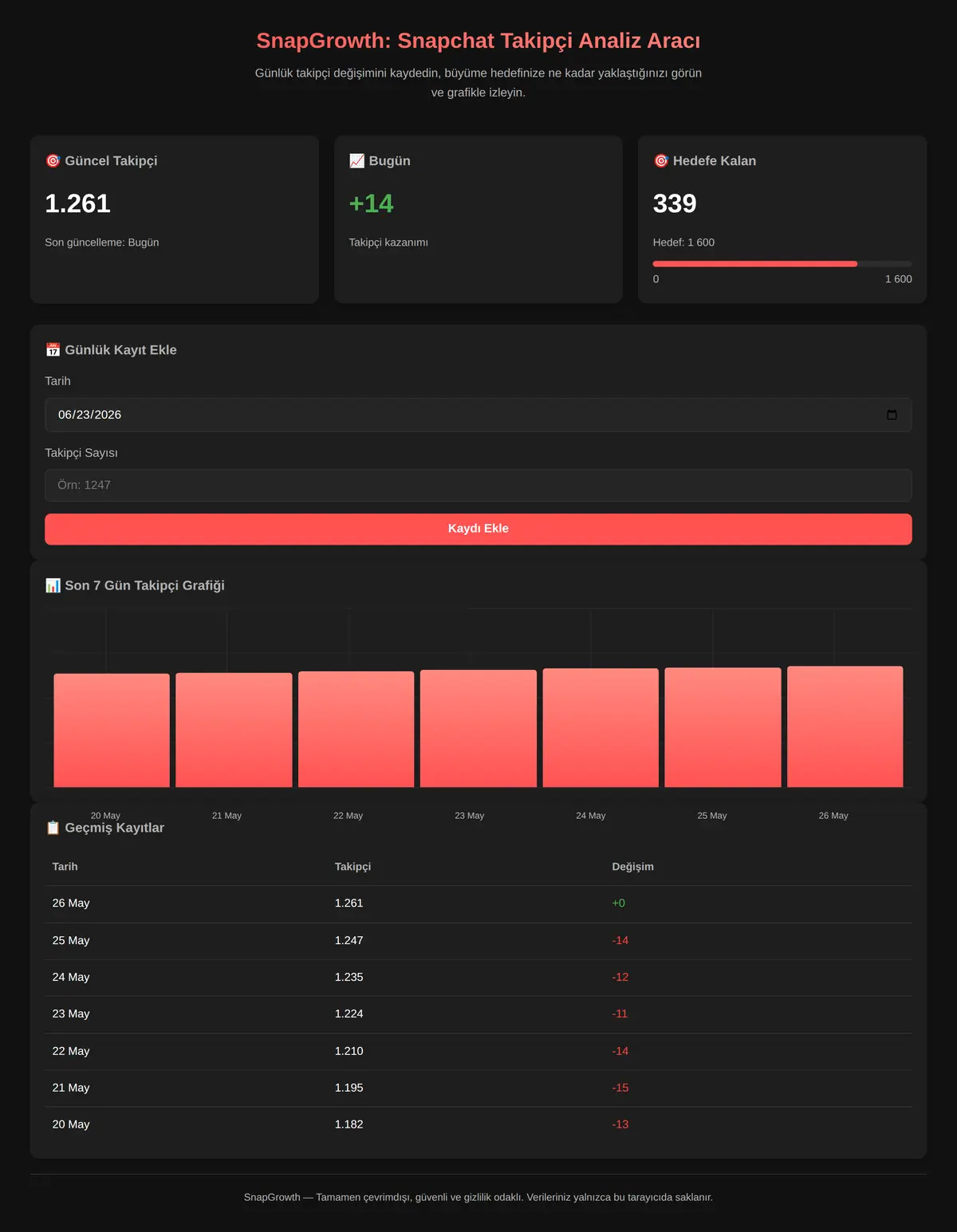Click the 1.247 follower count cell
957x1232 pixels.
[349, 941]
